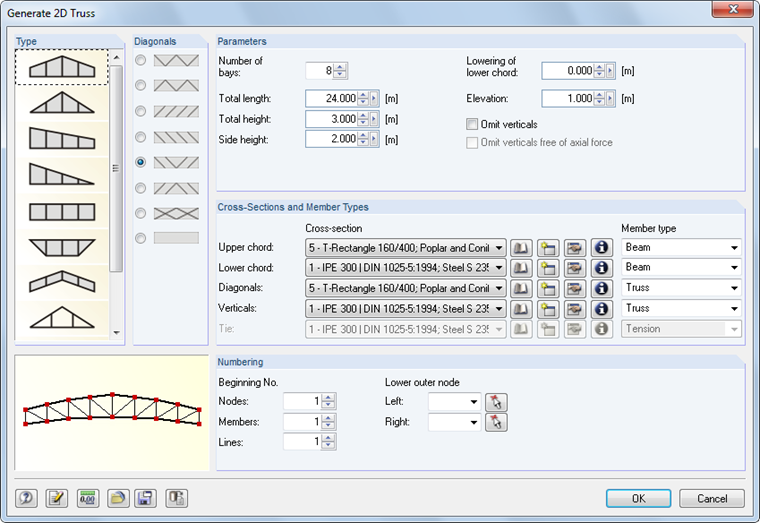The height and width of the screenshot is (523, 760).
Task: Show cross-section info for Lower chord
Action: tap(602, 268)
